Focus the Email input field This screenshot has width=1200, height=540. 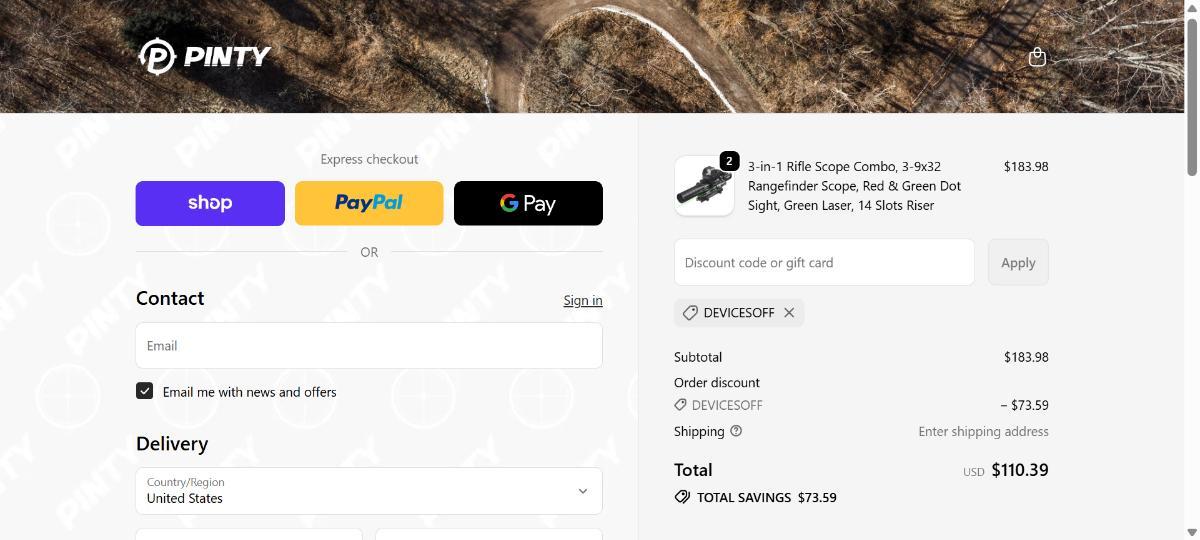click(368, 346)
